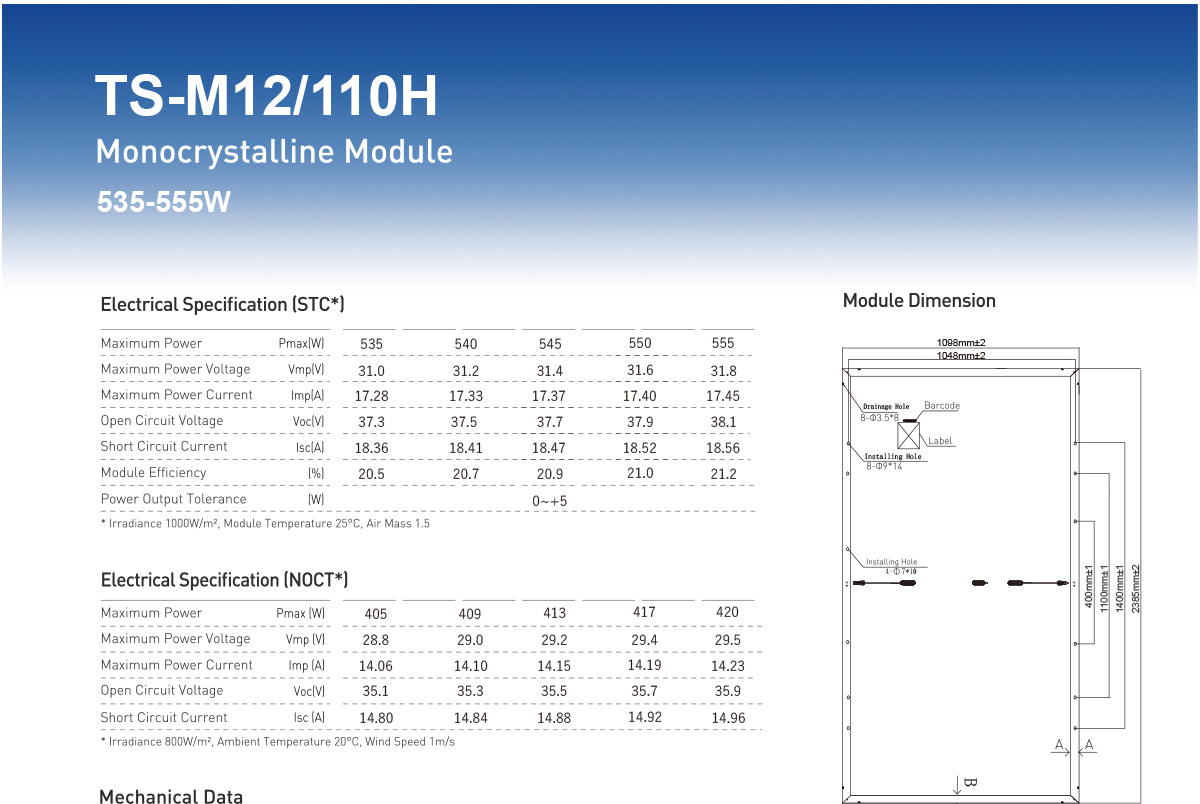The image size is (1200, 804).
Task: Click the NOCT Maximum Power value 413
Action: (x=554, y=613)
